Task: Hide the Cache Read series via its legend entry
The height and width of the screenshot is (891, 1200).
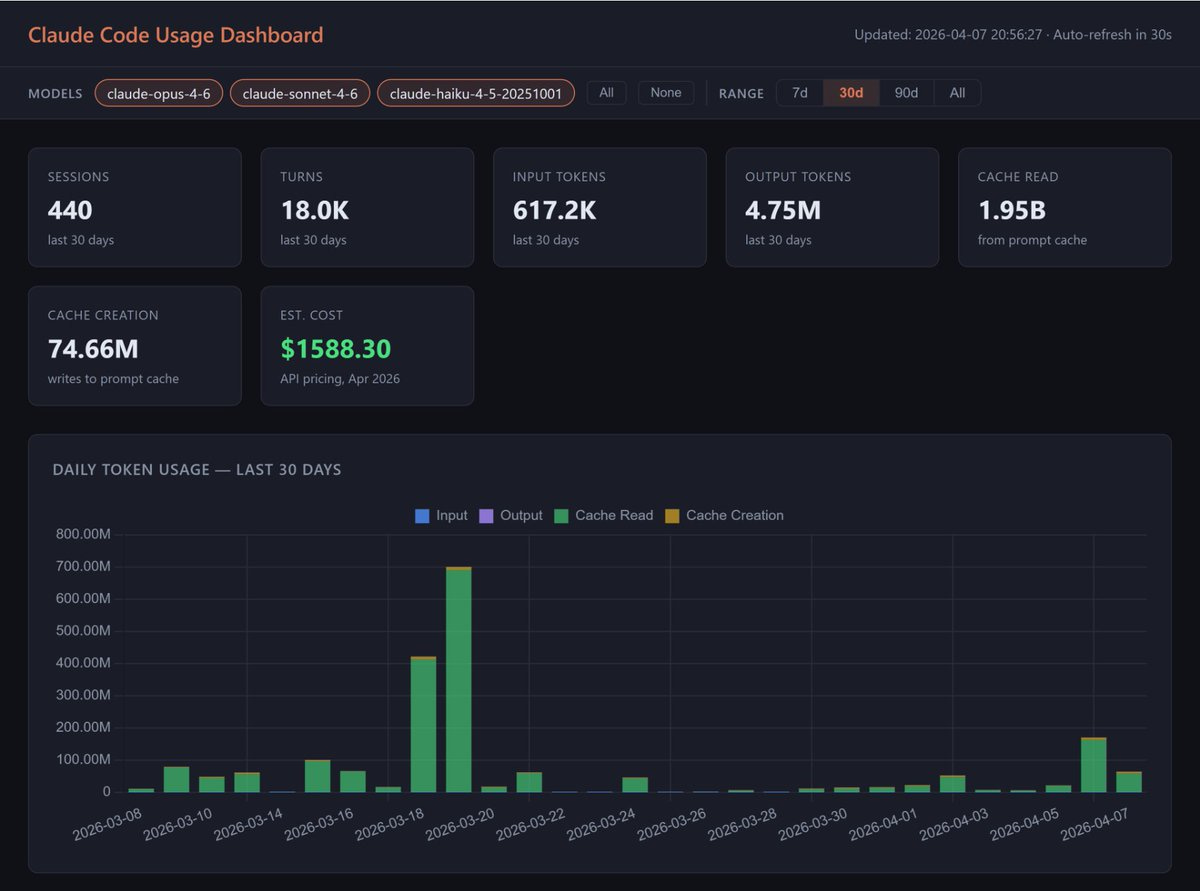Action: pyautogui.click(x=606, y=515)
